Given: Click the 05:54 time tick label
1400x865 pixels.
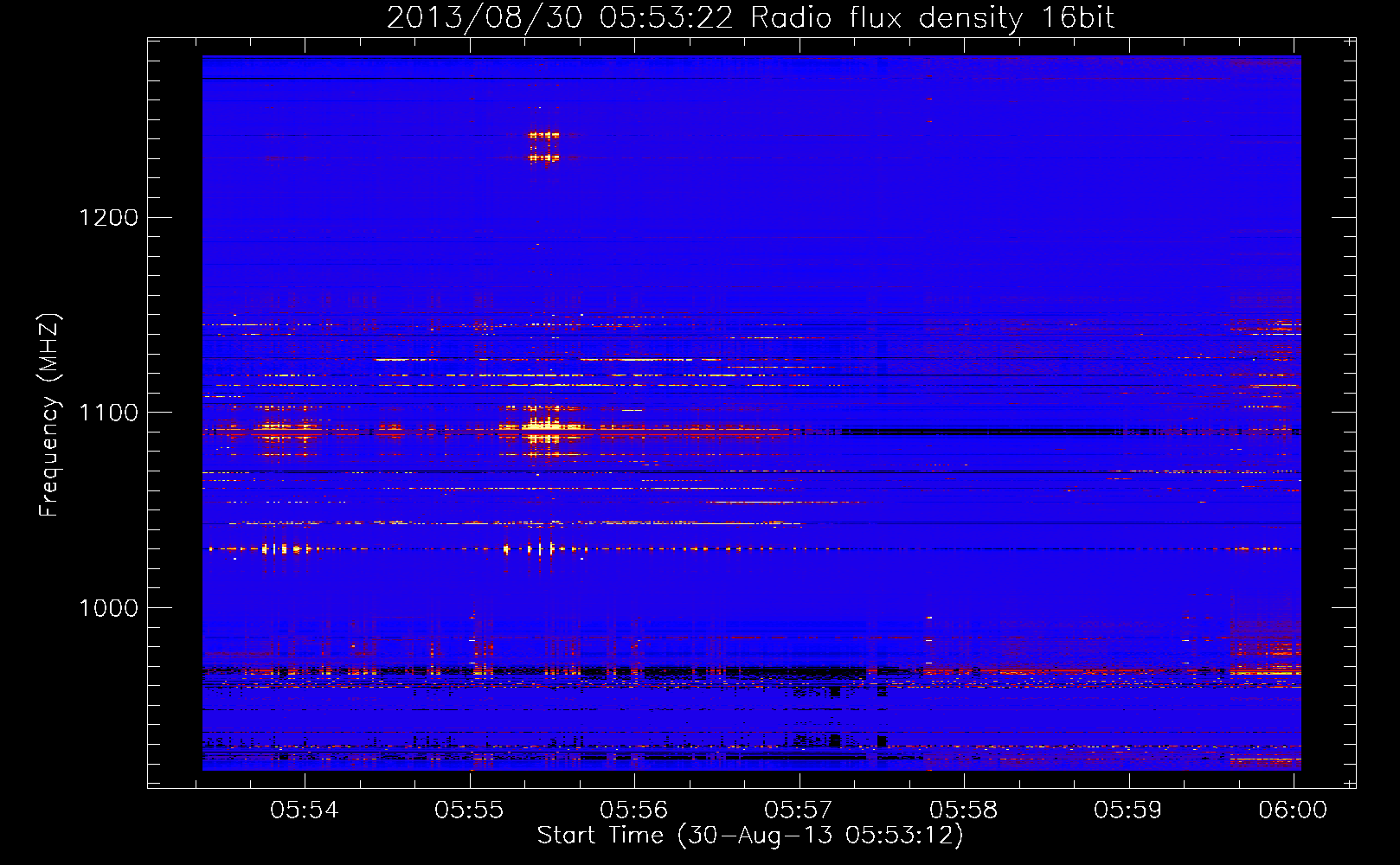Looking at the screenshot, I should tap(305, 810).
